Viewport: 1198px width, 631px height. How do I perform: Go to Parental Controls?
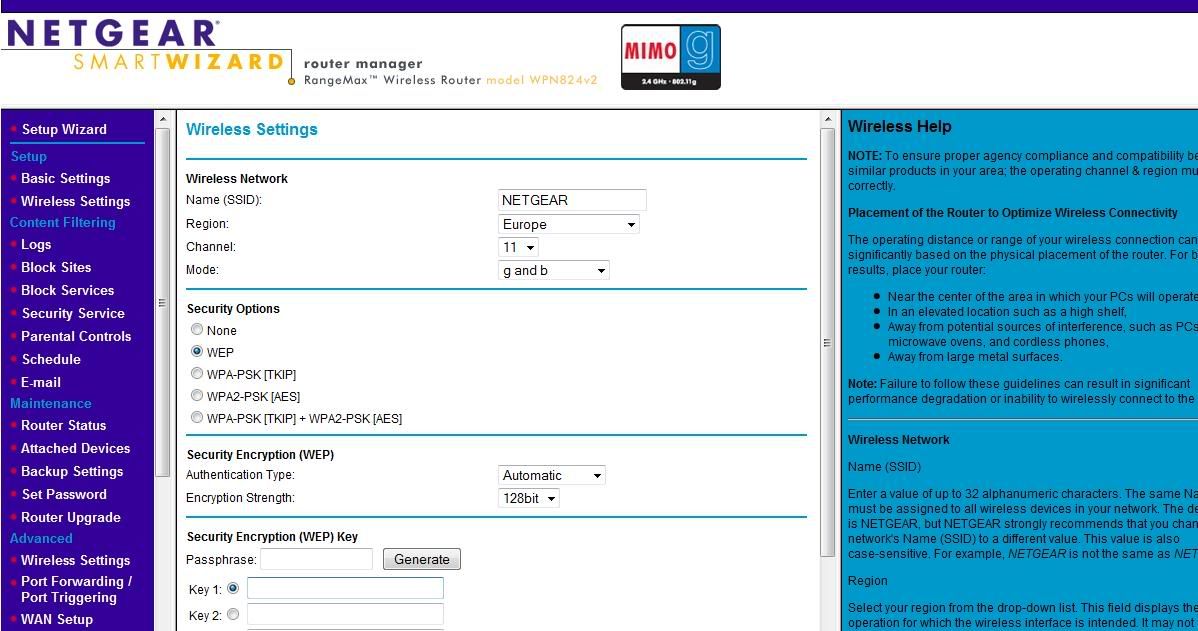coord(76,336)
